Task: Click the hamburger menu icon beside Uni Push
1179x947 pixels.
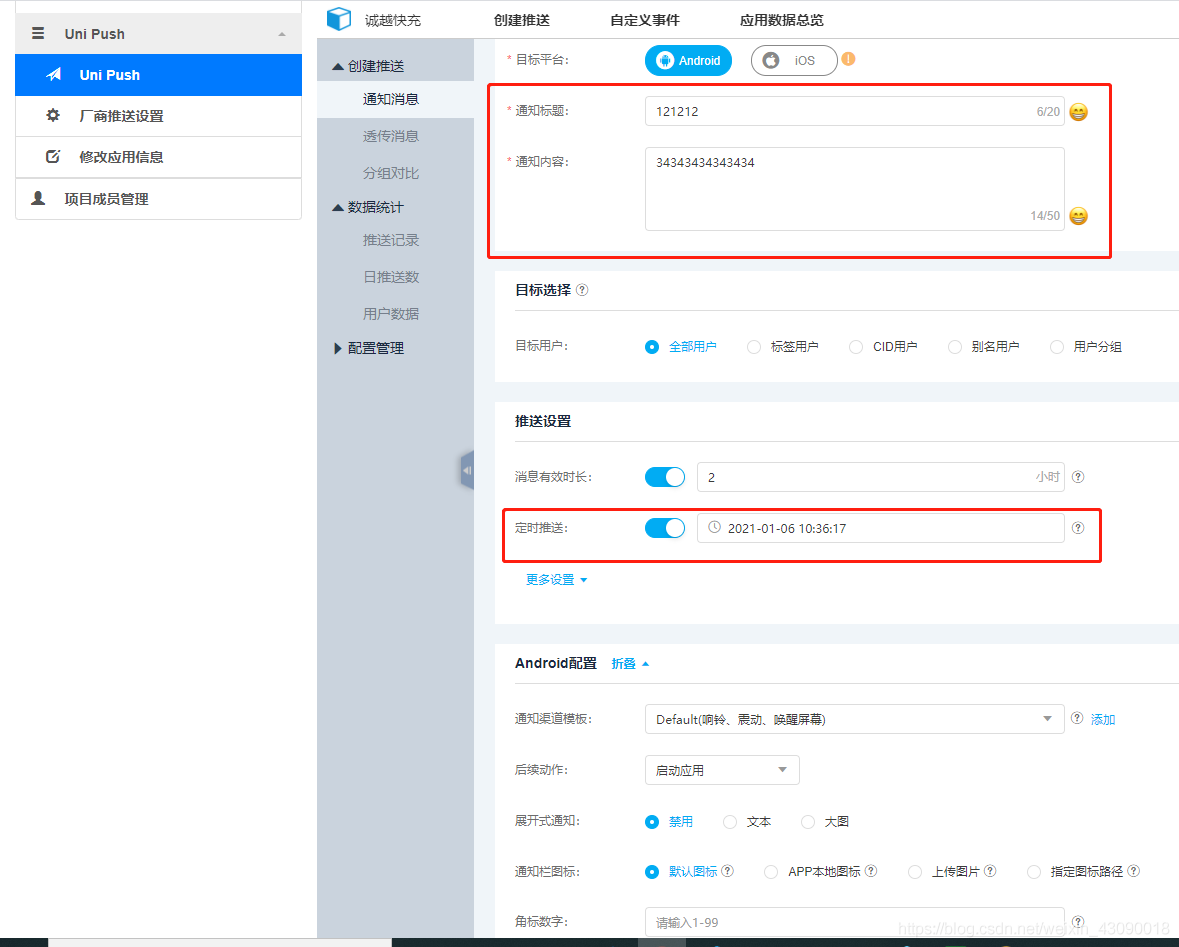Action: [x=38, y=33]
